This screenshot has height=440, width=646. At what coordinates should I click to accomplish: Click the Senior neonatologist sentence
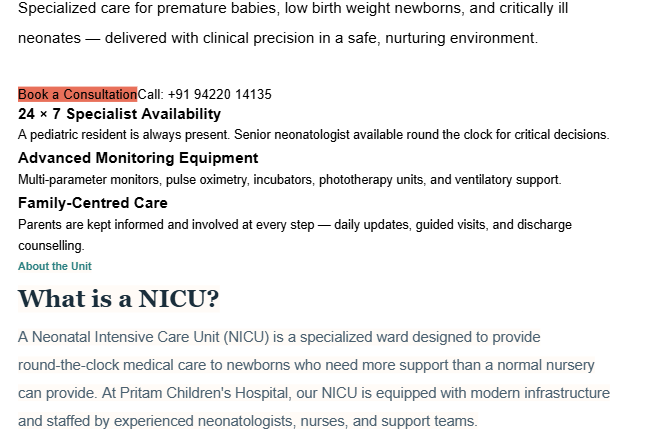(421, 135)
